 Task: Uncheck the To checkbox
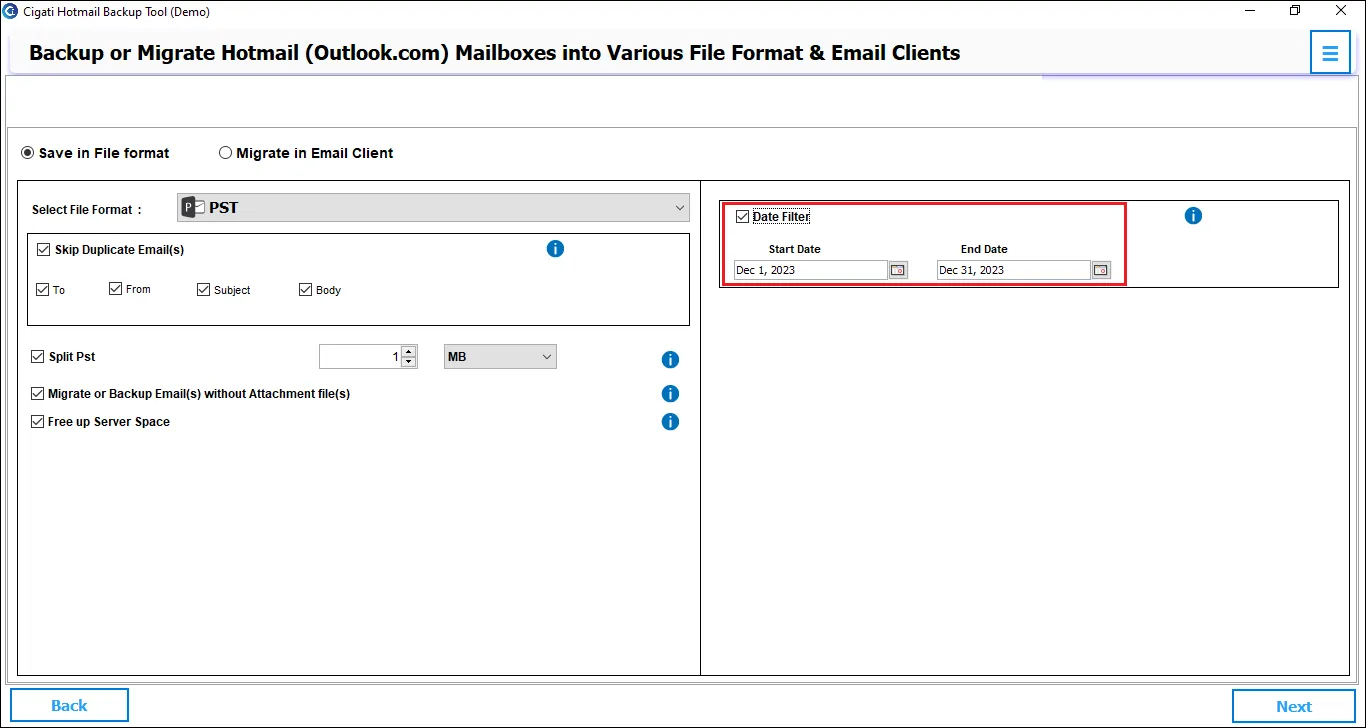42,290
